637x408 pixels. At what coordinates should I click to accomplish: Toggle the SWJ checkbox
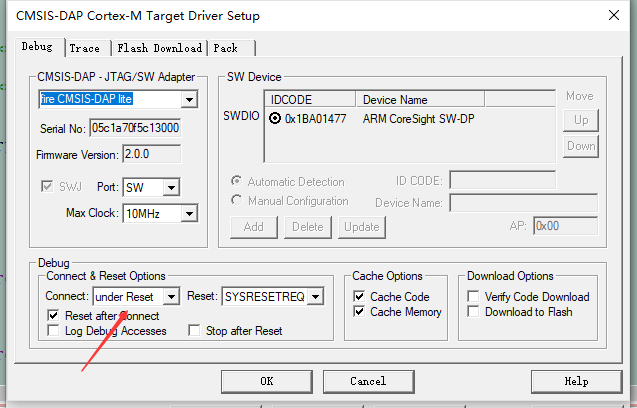tap(47, 187)
